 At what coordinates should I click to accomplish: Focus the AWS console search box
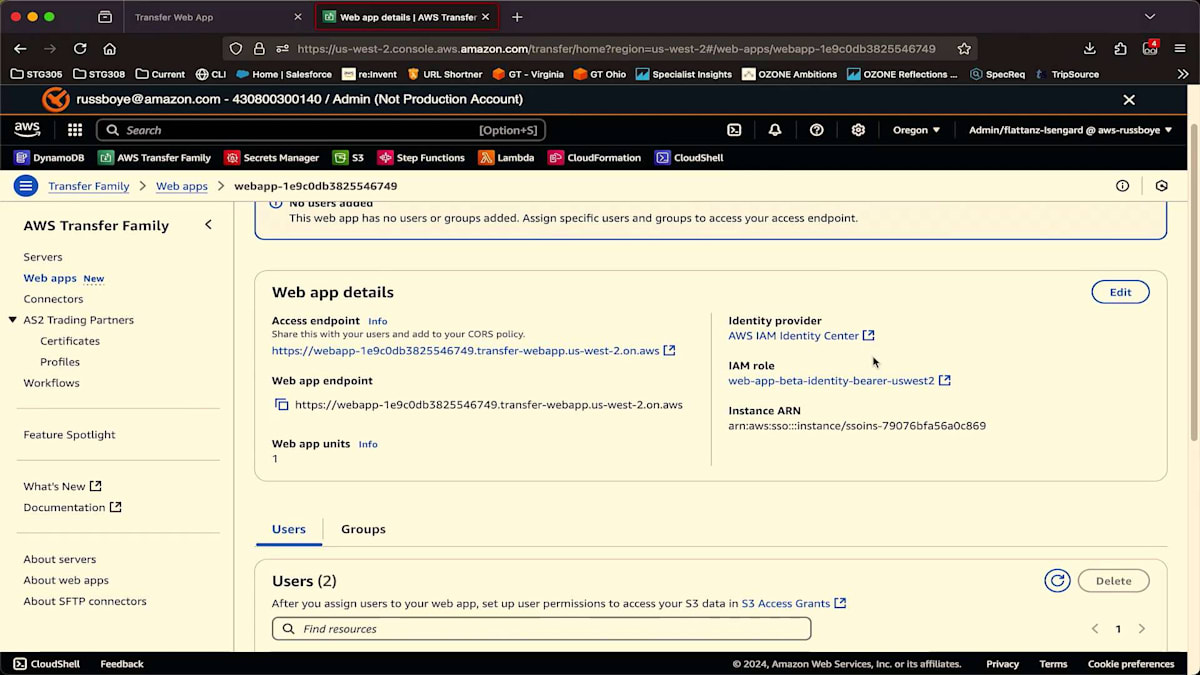pos(321,130)
